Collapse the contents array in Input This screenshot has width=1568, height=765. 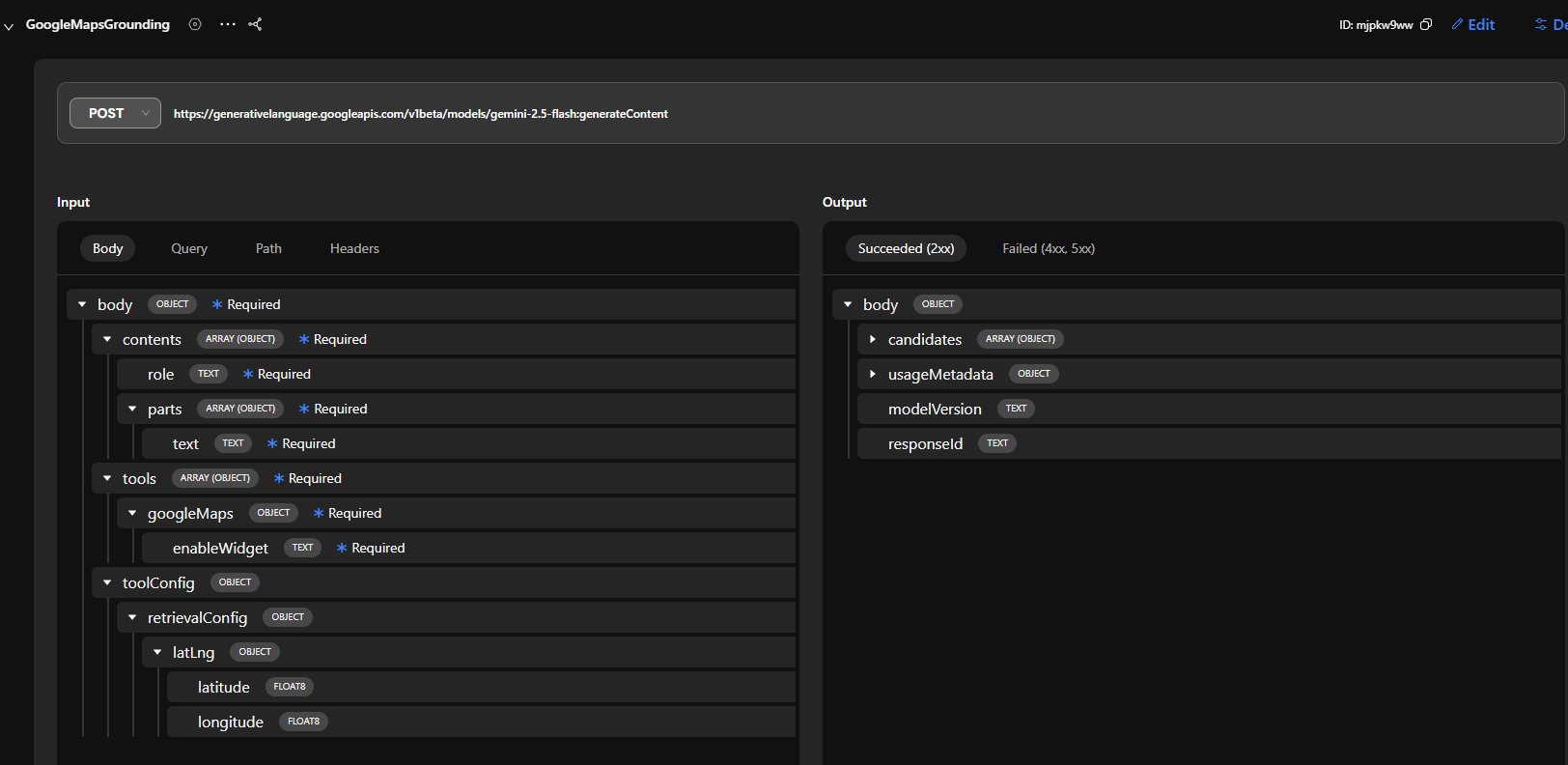[107, 339]
